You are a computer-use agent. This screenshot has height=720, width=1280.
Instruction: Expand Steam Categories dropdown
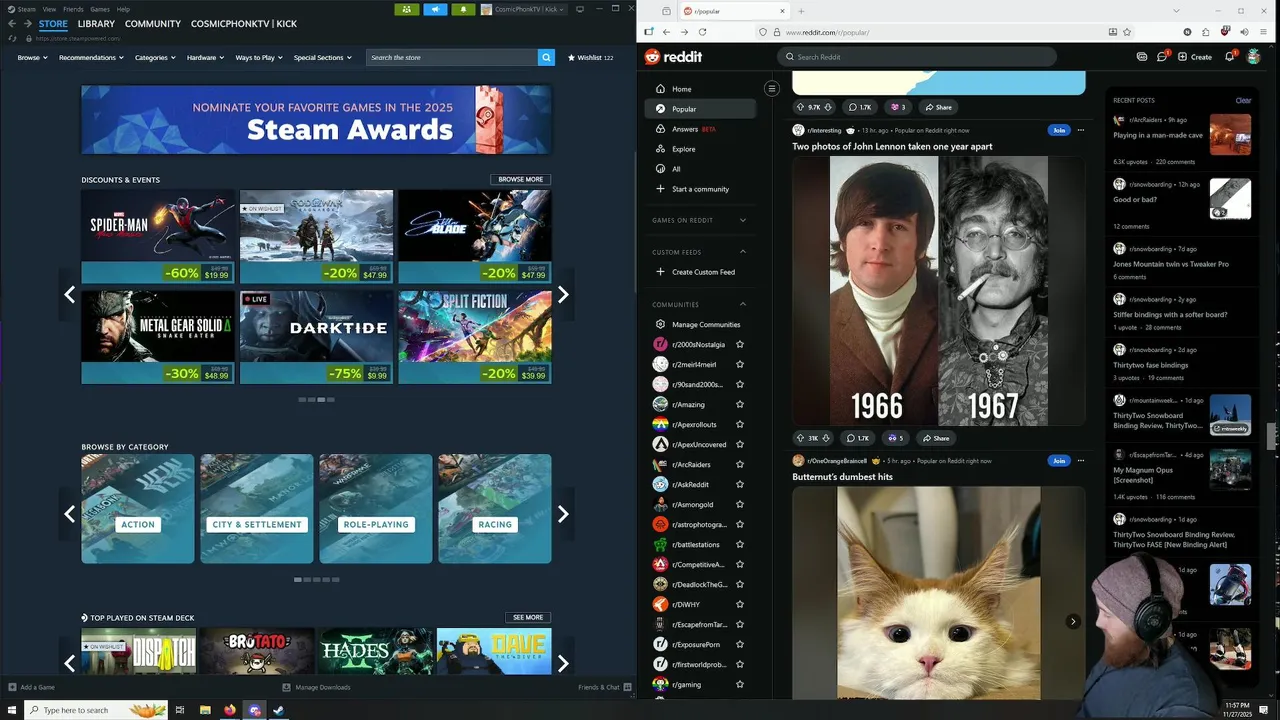point(155,57)
